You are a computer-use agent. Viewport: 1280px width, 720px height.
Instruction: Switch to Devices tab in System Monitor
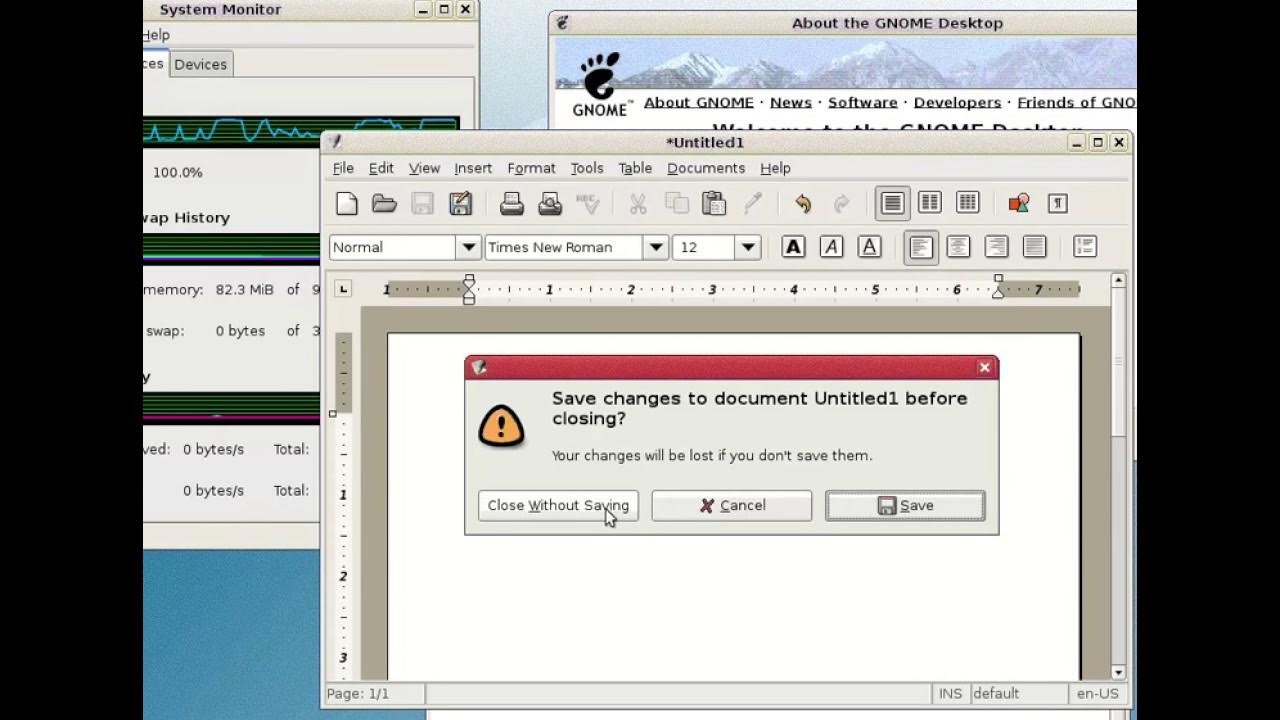200,64
